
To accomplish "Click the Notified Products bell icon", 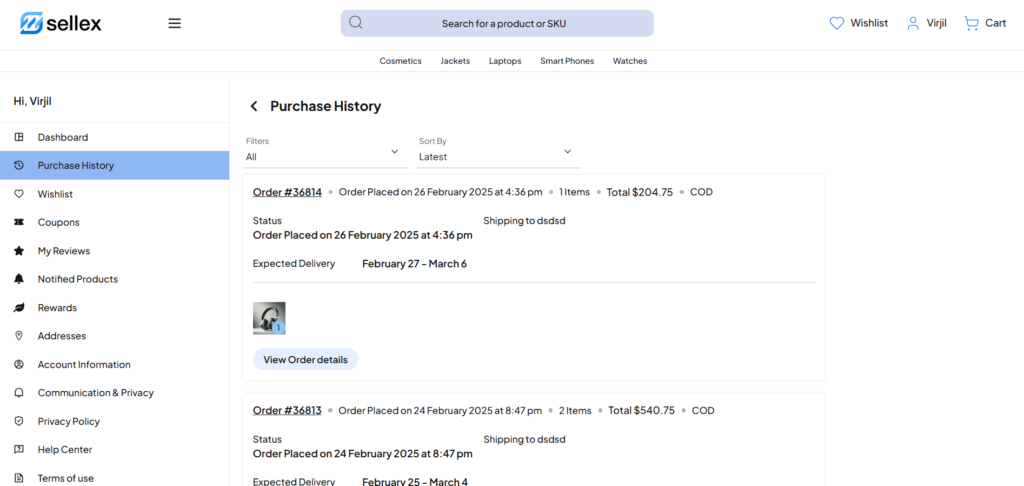I will pyautogui.click(x=19, y=279).
